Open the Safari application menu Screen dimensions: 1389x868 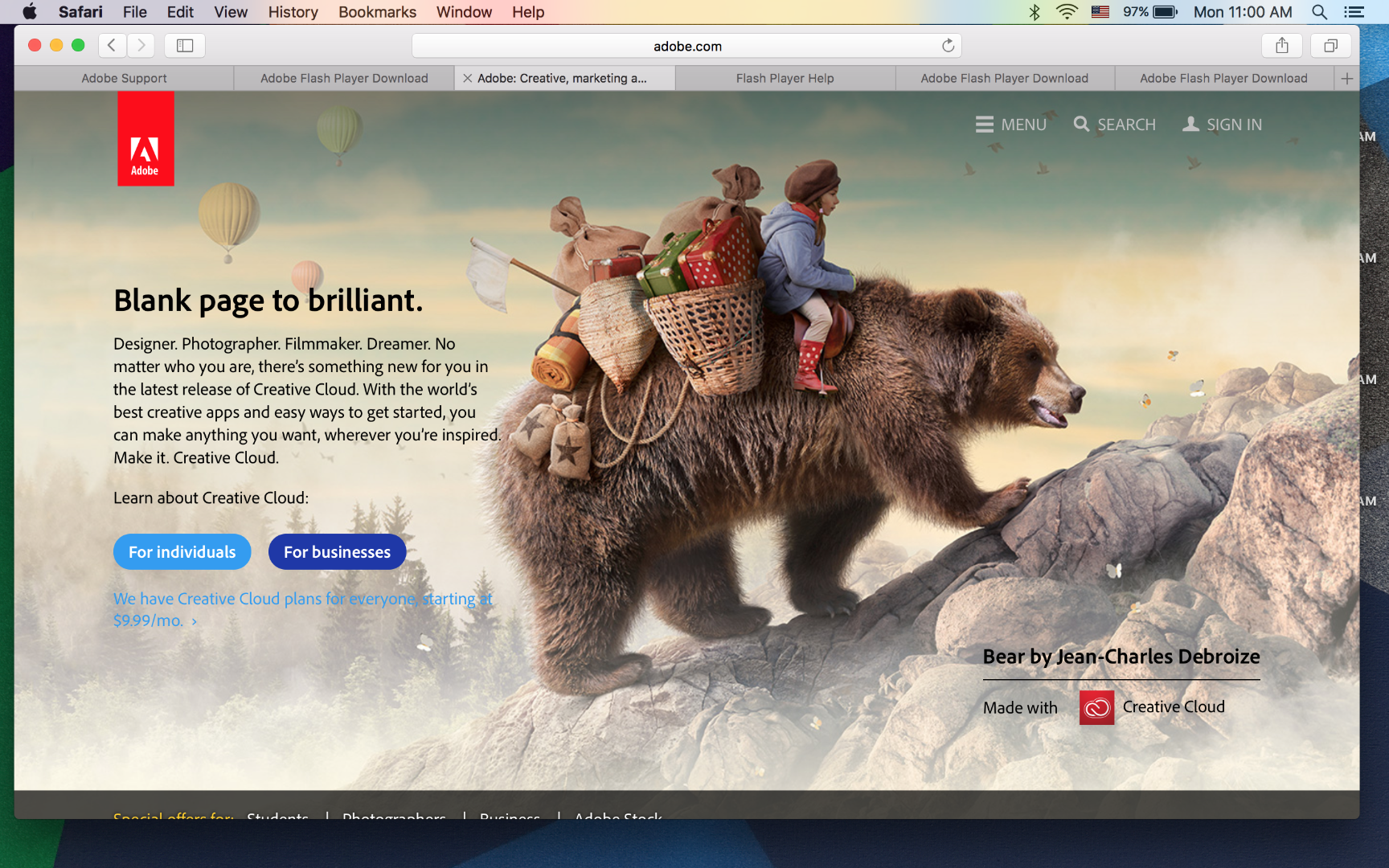pos(80,12)
